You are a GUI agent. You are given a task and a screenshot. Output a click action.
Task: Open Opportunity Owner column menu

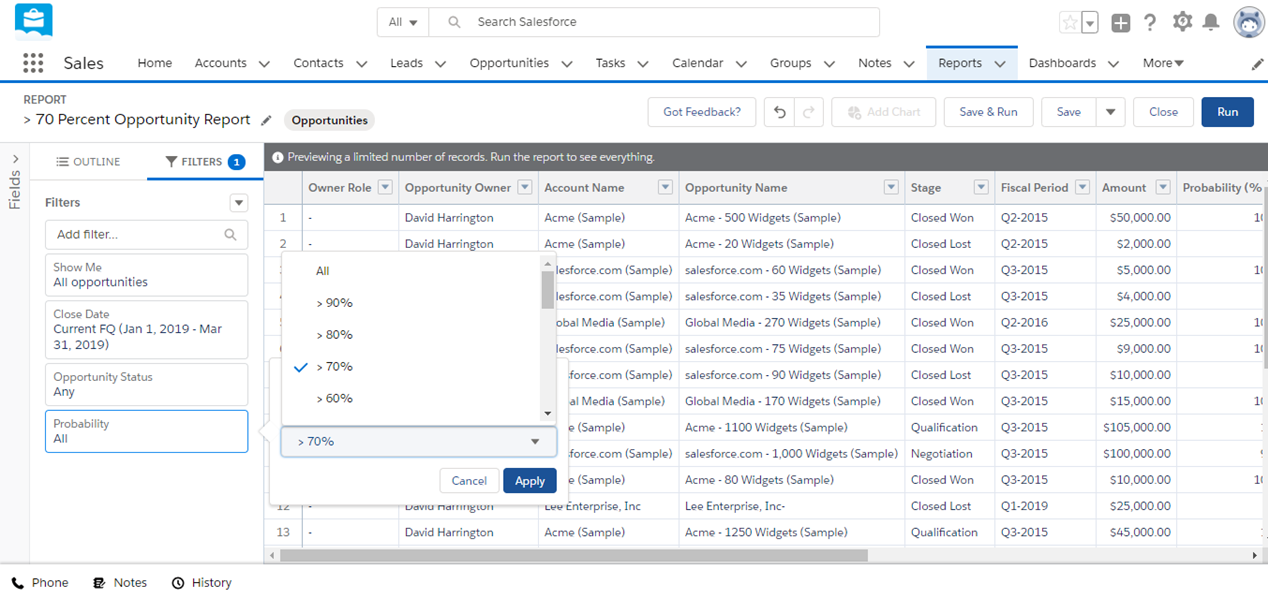coord(524,188)
